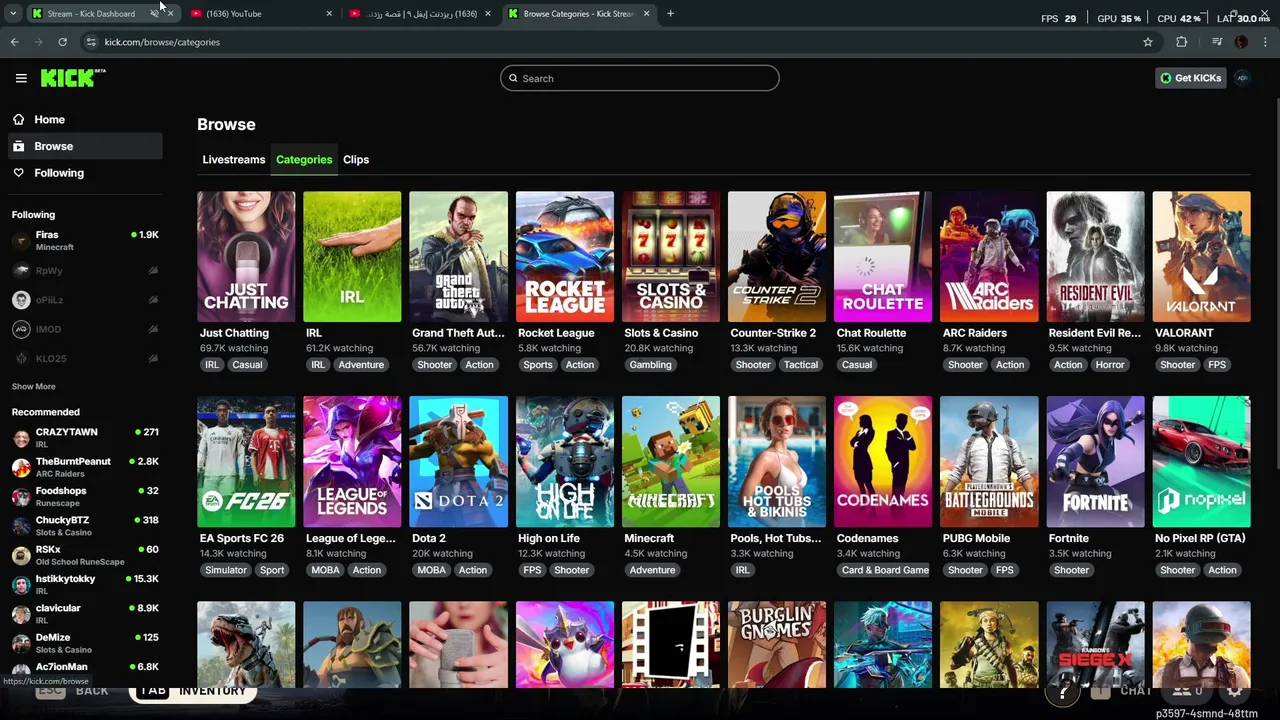Screen dimensions: 1280x720
Task: Click site info icon in address bar
Action: (x=91, y=42)
